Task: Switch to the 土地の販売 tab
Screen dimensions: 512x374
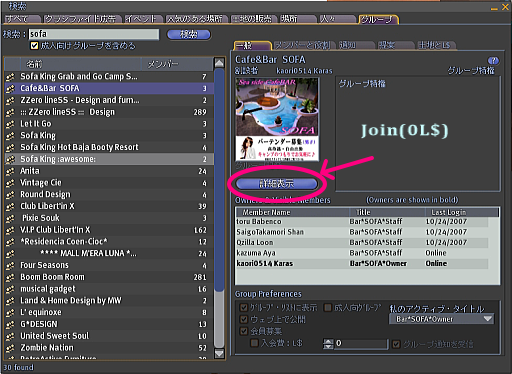Action: (x=254, y=19)
